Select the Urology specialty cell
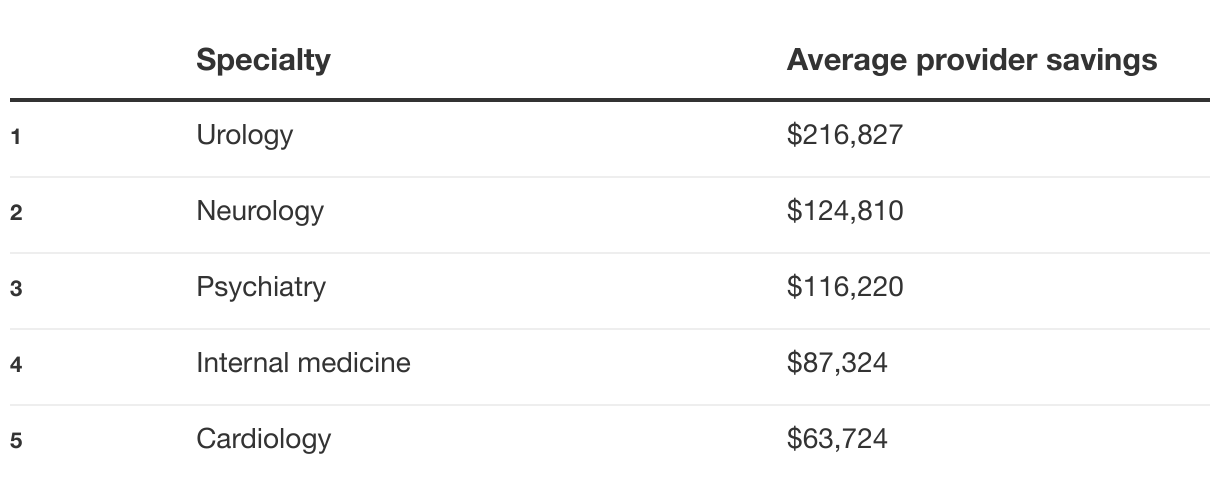 [x=244, y=134]
